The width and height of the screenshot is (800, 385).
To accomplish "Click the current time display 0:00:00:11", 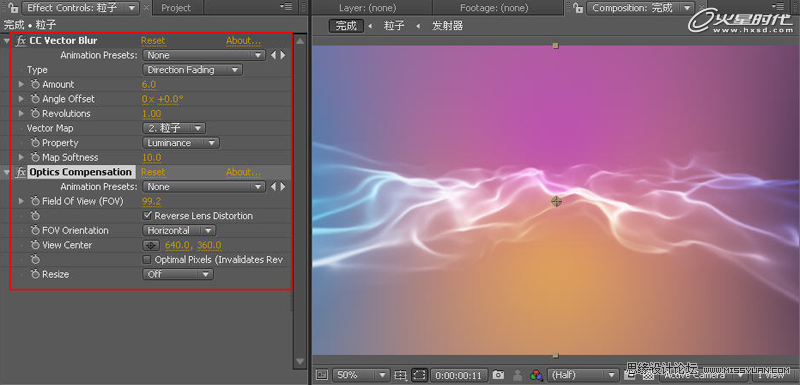I will point(459,375).
